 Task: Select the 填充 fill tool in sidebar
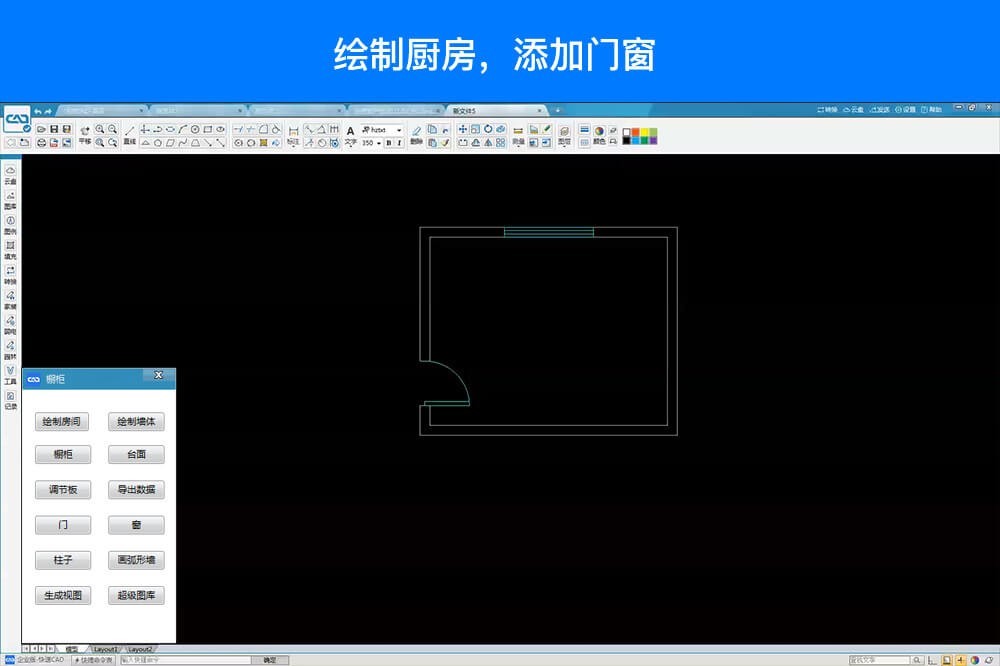pyautogui.click(x=10, y=249)
